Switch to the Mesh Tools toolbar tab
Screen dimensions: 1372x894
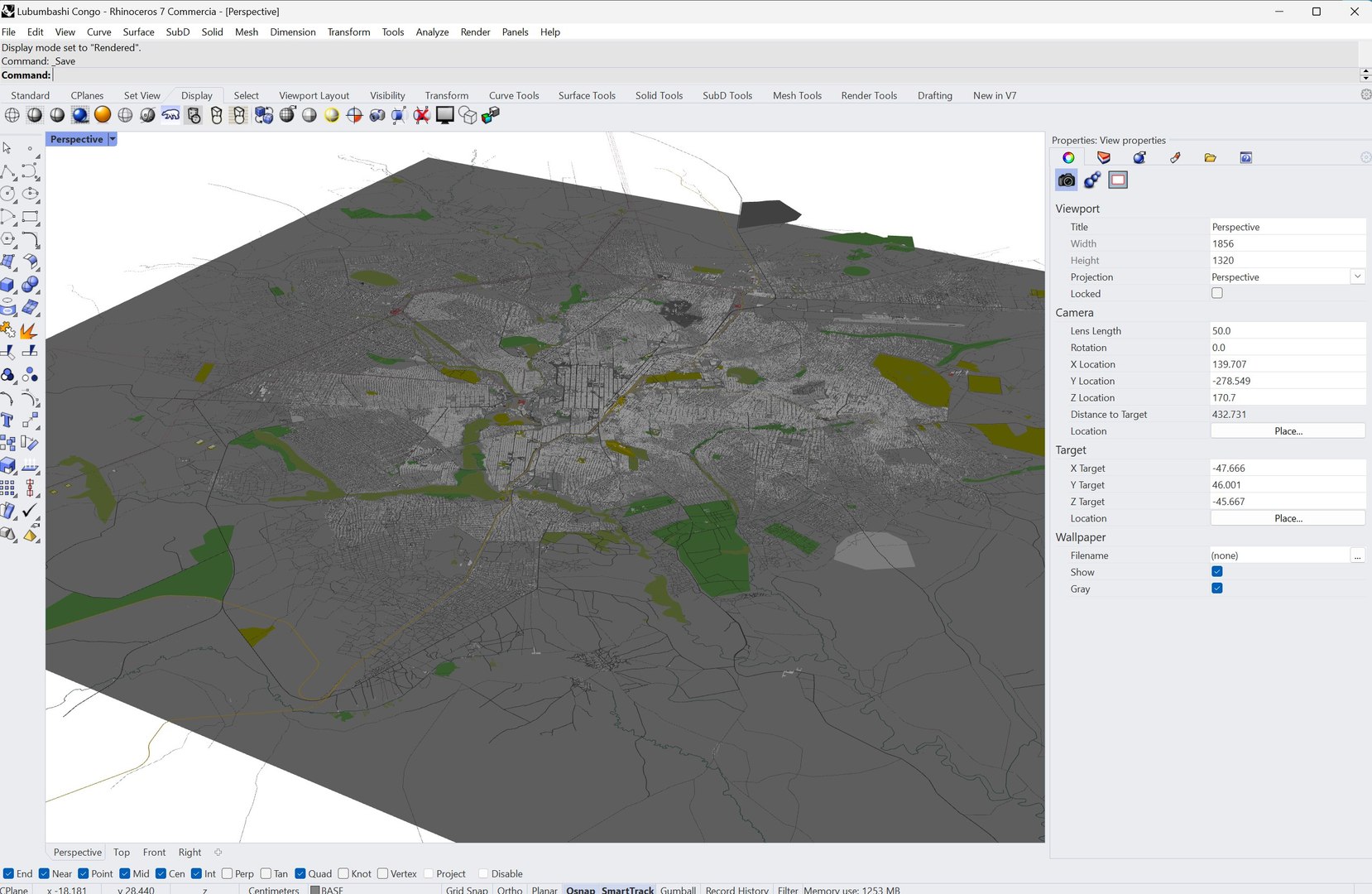point(797,95)
